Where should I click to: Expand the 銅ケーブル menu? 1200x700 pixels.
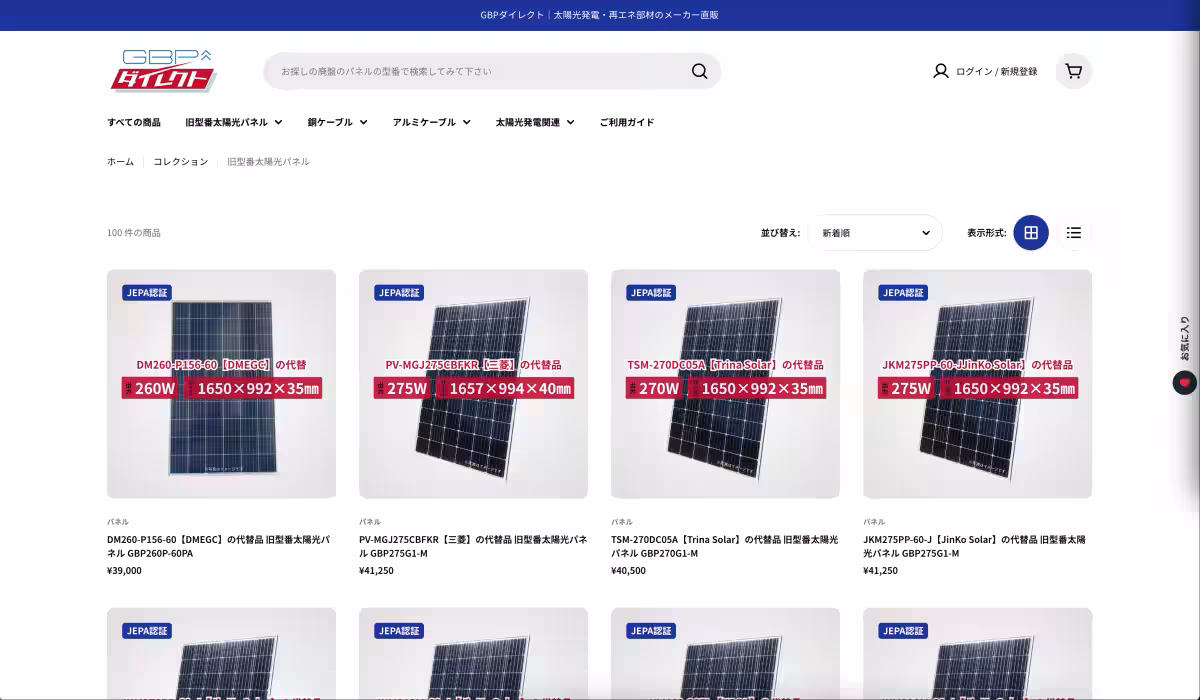(337, 122)
